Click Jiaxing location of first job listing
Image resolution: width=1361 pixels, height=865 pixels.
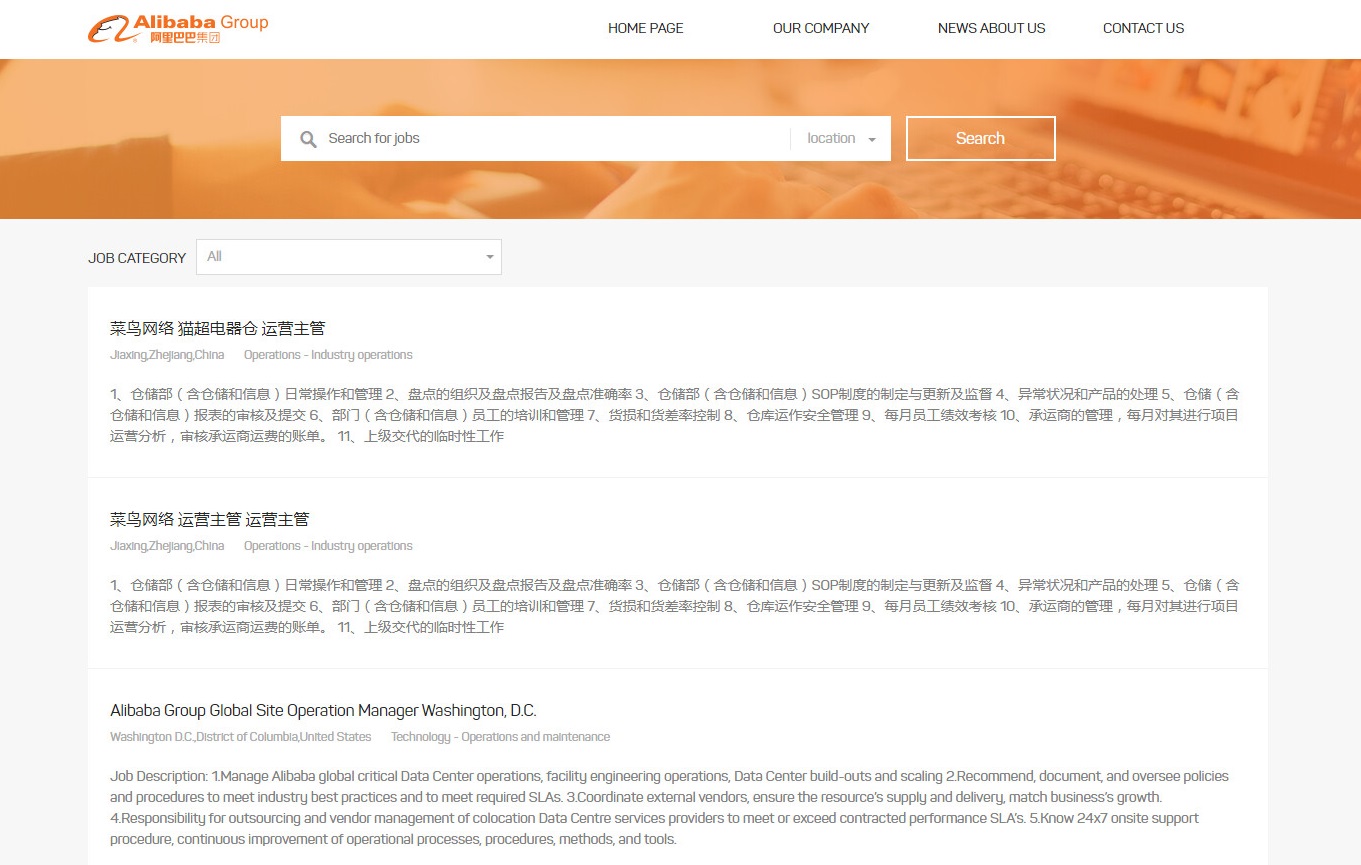[167, 355]
